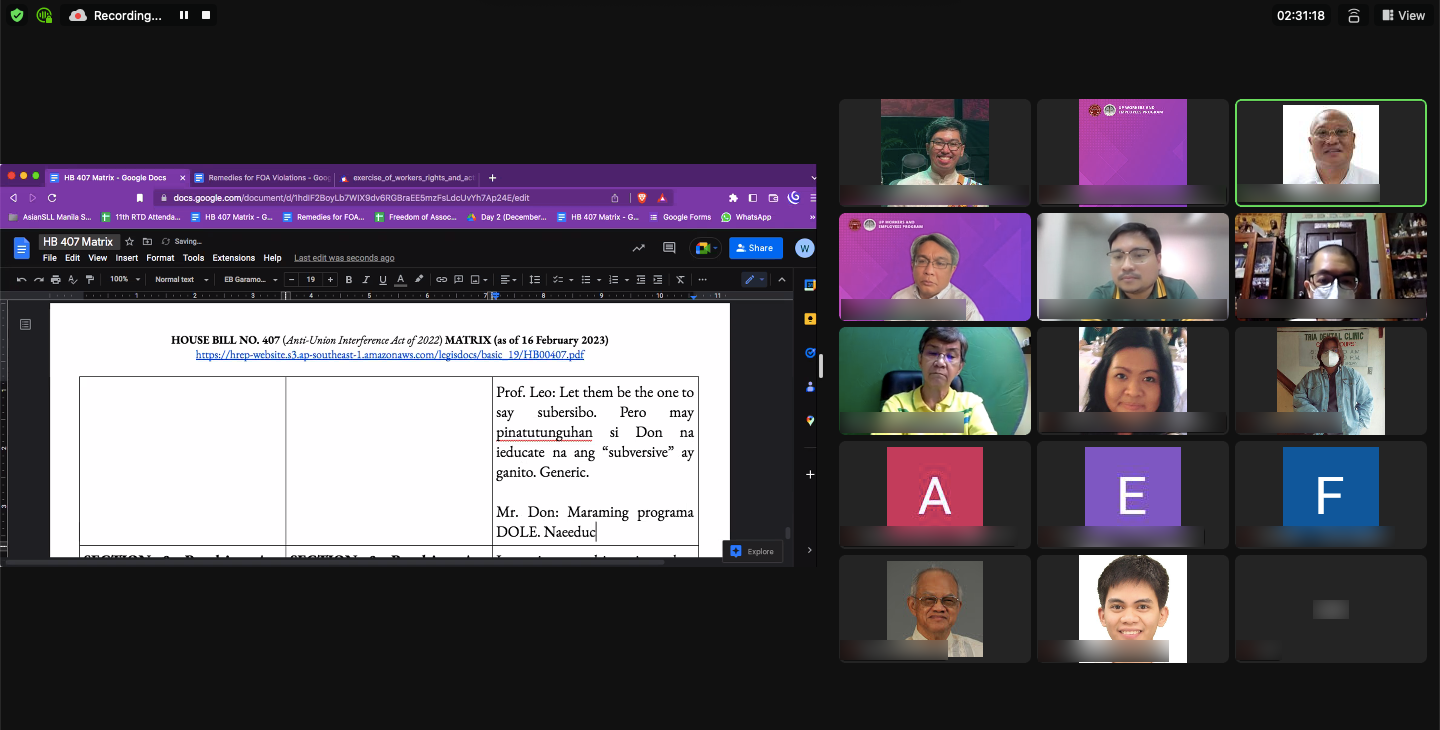Toggle underline formatting

click(383, 280)
